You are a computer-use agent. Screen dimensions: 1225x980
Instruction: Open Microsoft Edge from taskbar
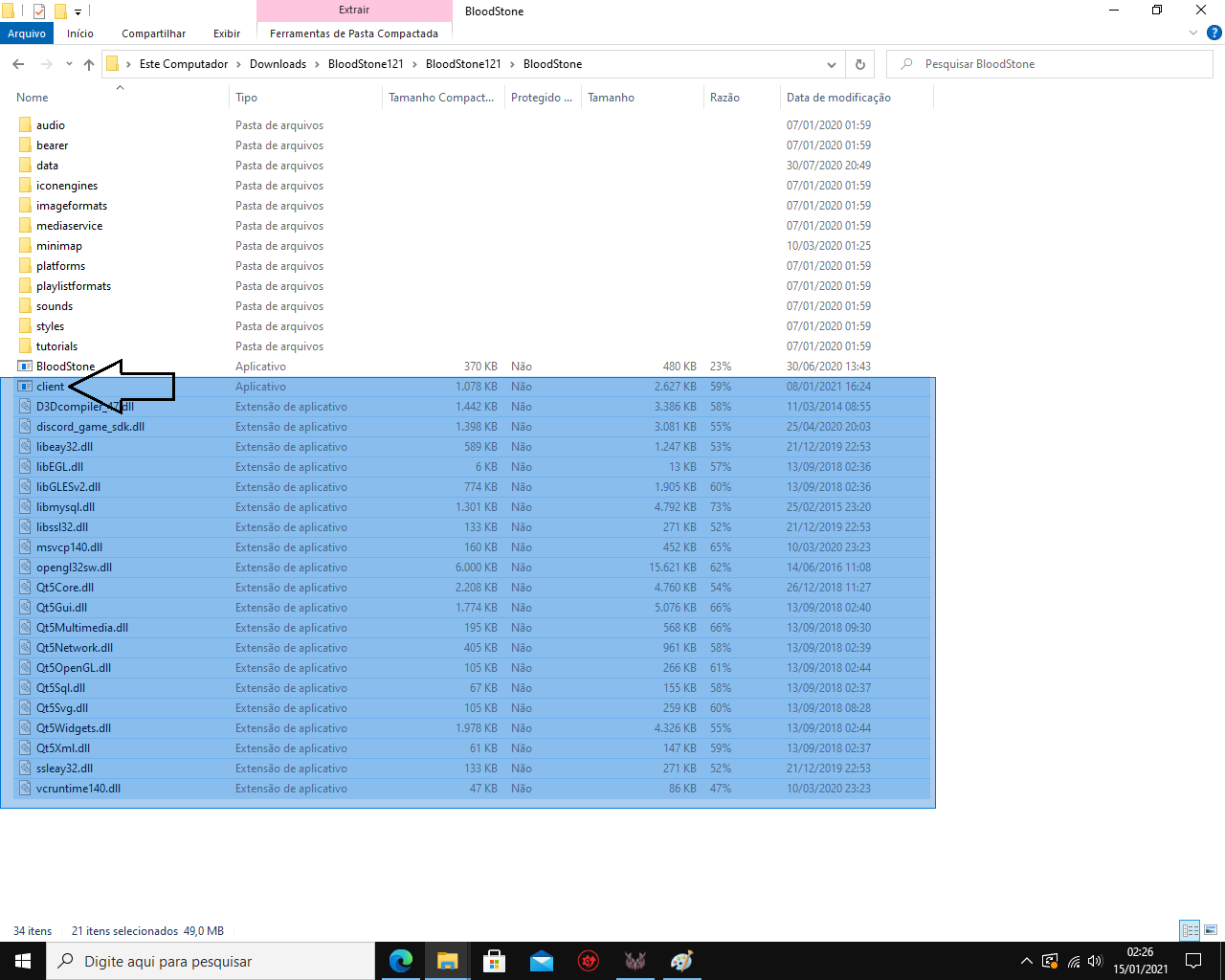pos(401,961)
